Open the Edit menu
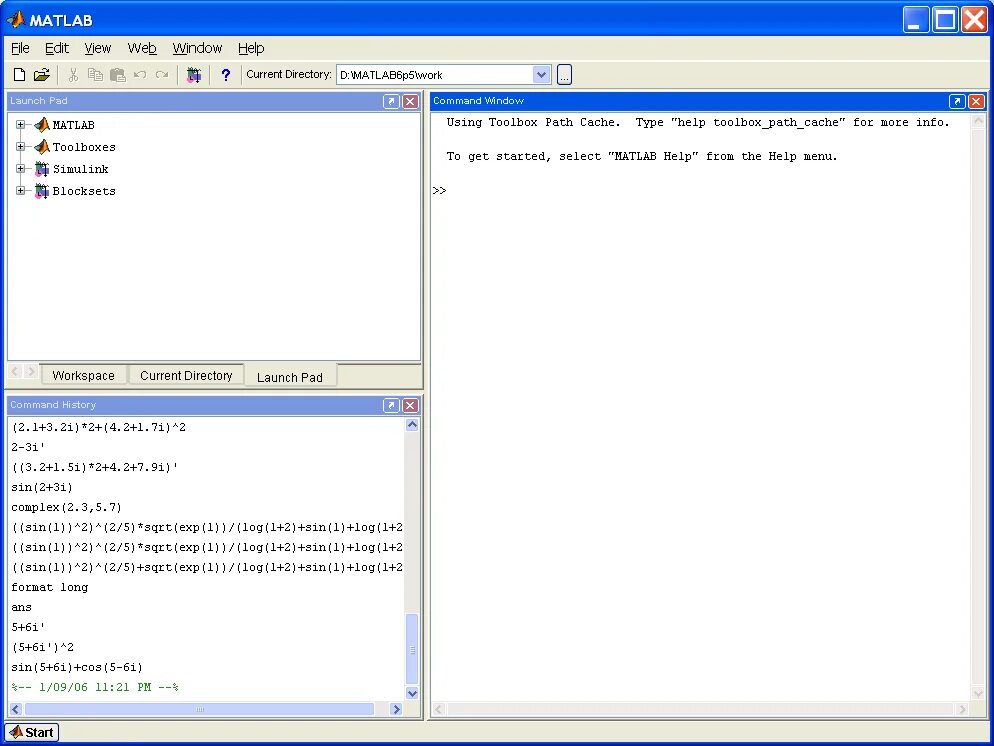Image resolution: width=994 pixels, height=746 pixels. point(56,48)
